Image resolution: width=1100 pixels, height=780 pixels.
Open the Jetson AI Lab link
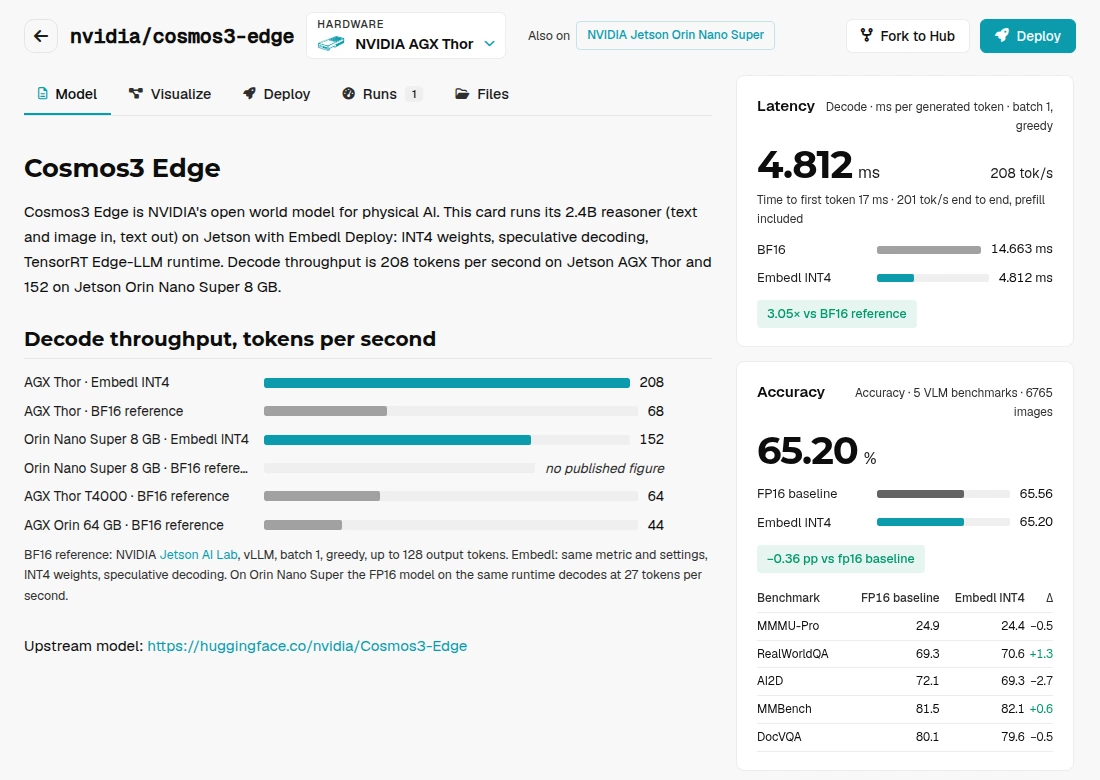tap(199, 555)
